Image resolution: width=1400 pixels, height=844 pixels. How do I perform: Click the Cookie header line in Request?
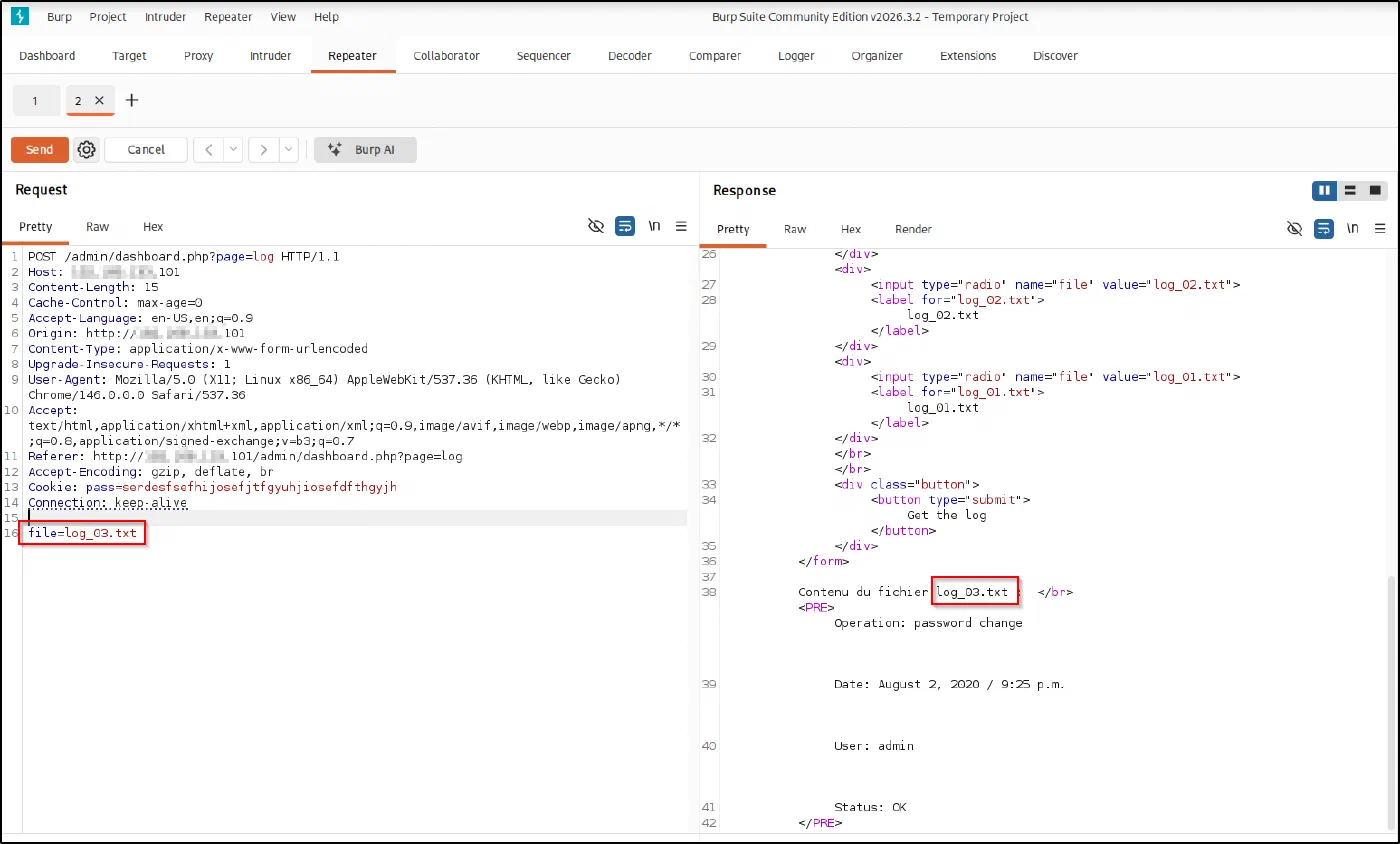click(x=212, y=487)
